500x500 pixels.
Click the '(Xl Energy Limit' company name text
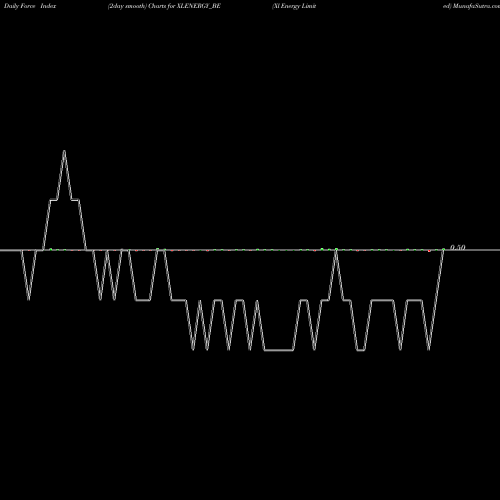tap(294, 6)
